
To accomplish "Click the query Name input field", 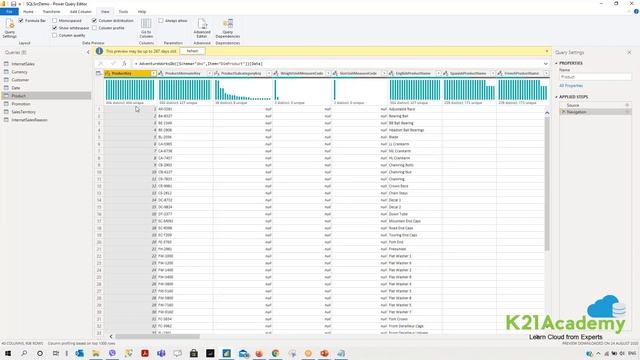I will point(595,77).
